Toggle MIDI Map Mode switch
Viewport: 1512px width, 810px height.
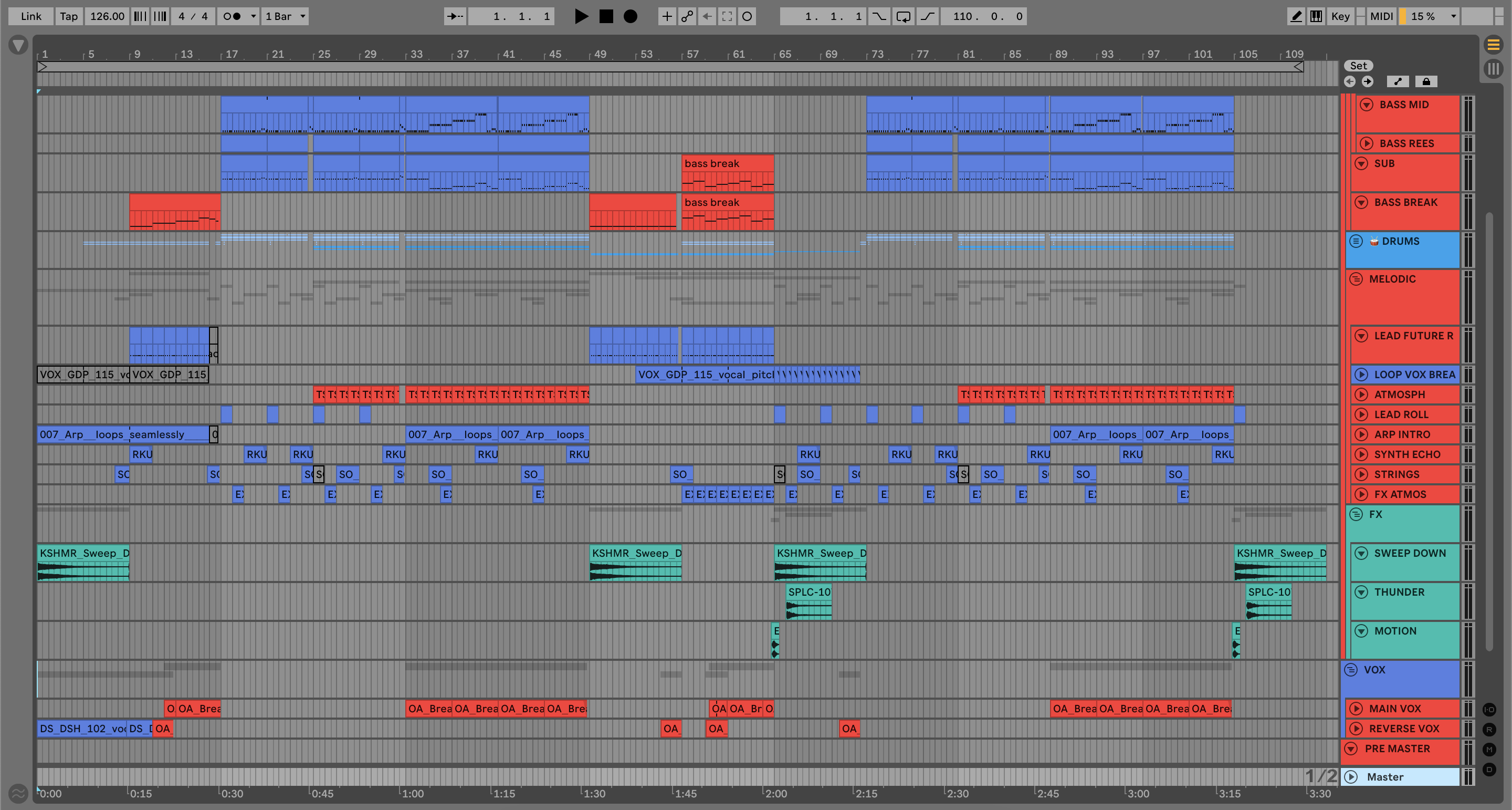(x=1381, y=16)
